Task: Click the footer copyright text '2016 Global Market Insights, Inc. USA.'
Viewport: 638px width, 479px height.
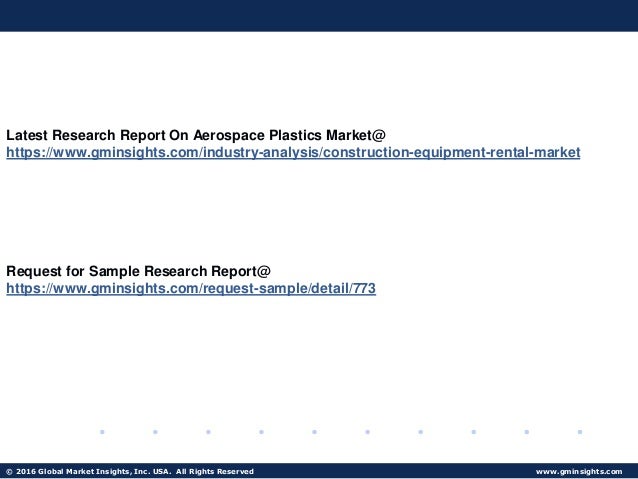Action: coord(93,472)
